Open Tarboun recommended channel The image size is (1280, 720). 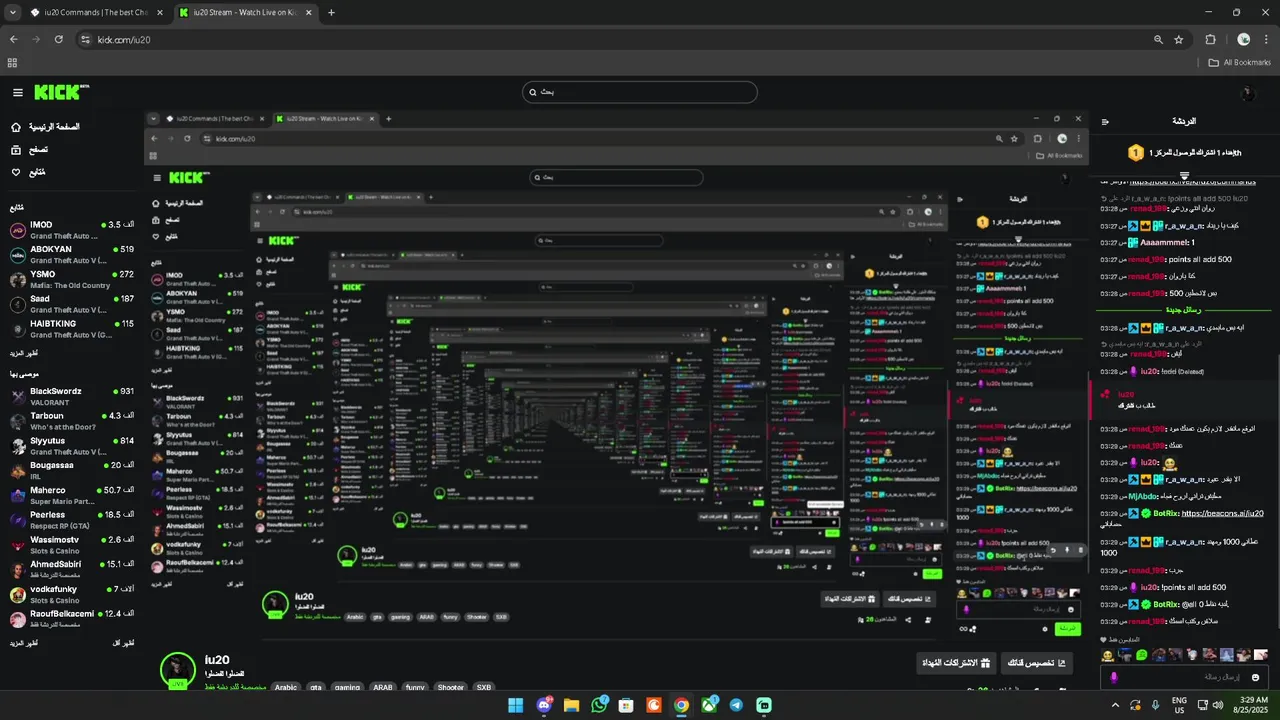[x=72, y=421]
